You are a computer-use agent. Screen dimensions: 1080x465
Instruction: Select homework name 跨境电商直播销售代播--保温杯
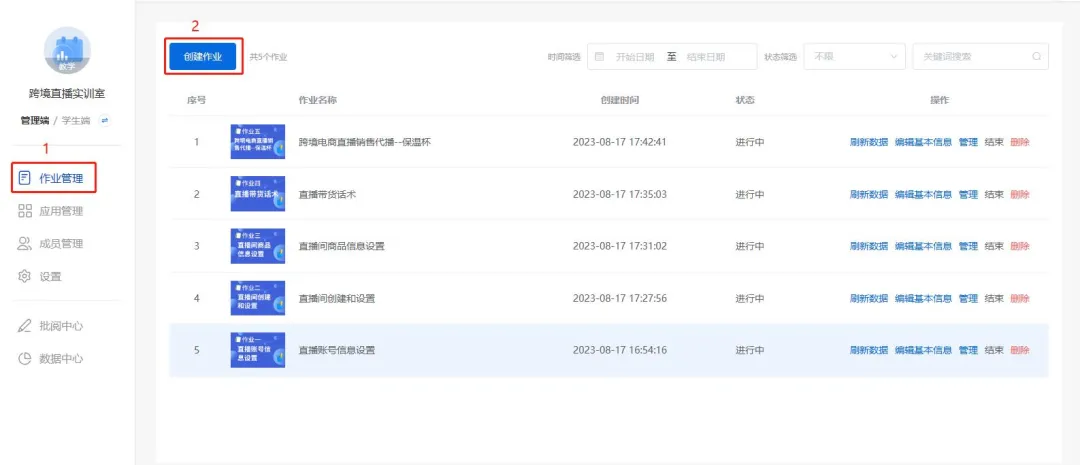coord(364,142)
